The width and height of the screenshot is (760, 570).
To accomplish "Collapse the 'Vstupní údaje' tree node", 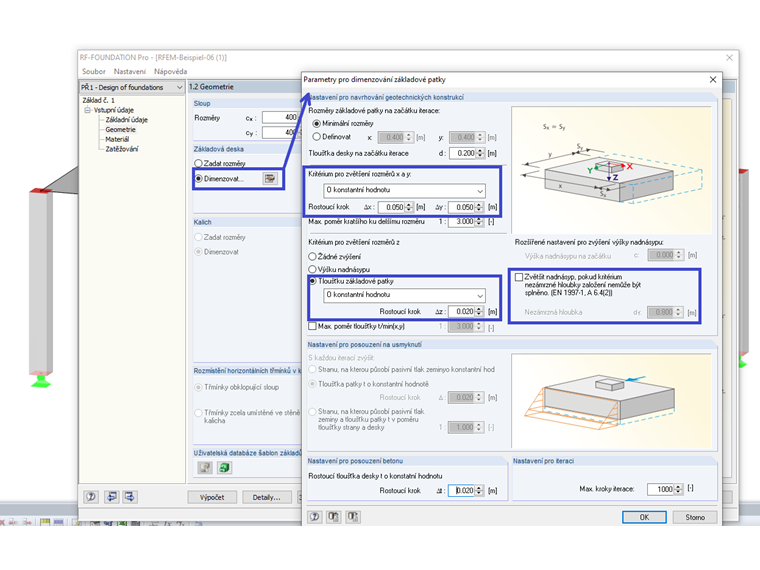I will point(88,110).
